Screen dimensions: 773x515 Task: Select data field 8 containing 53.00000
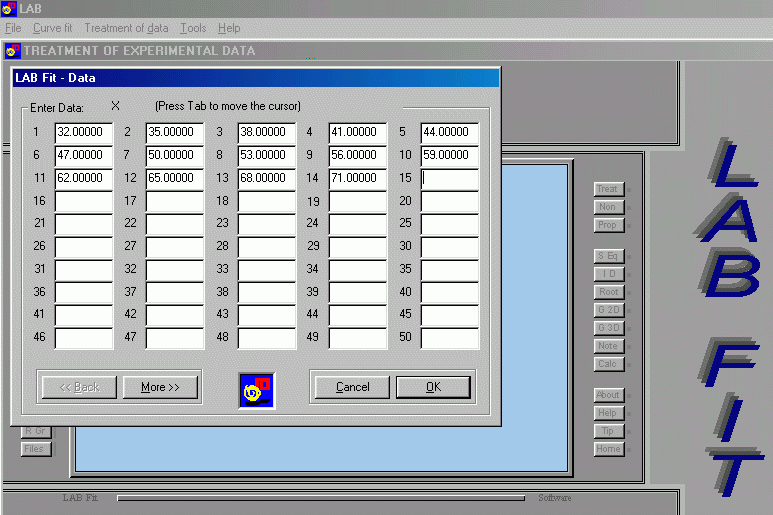(x=267, y=155)
